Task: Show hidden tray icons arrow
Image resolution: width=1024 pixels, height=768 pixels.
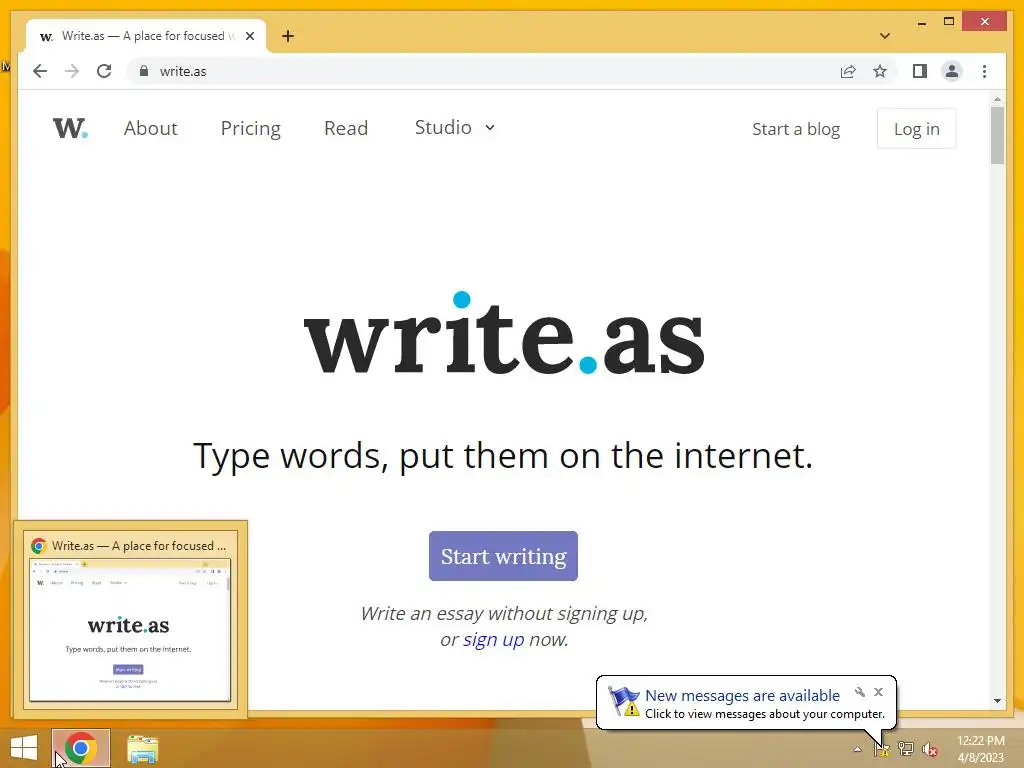Action: click(857, 749)
